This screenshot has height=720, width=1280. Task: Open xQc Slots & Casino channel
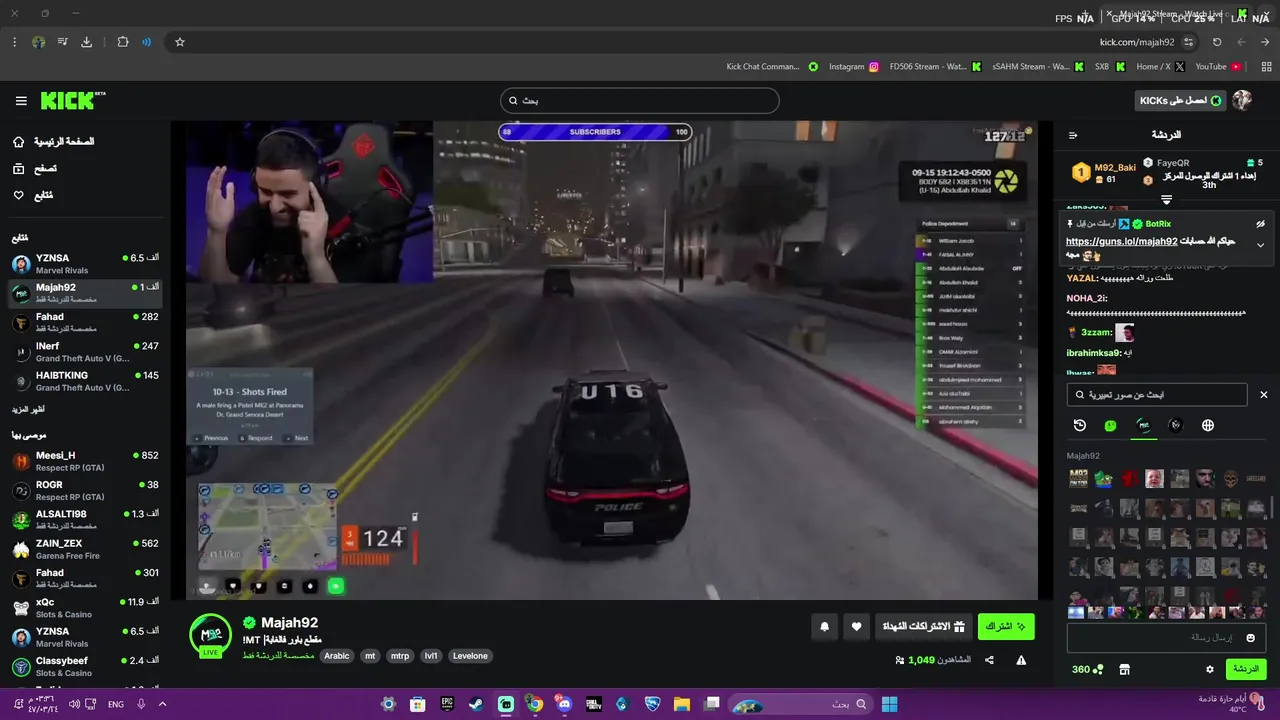pyautogui.click(x=85, y=608)
